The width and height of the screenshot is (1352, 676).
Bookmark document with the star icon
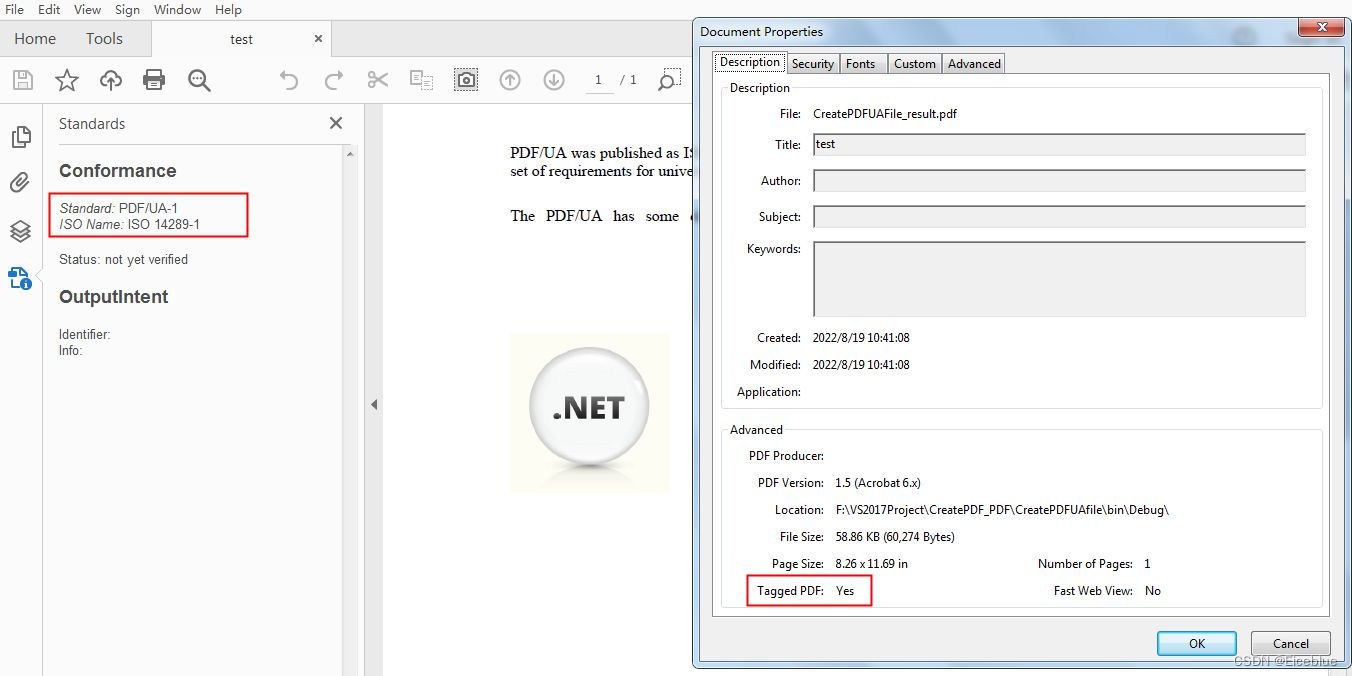tap(66, 80)
